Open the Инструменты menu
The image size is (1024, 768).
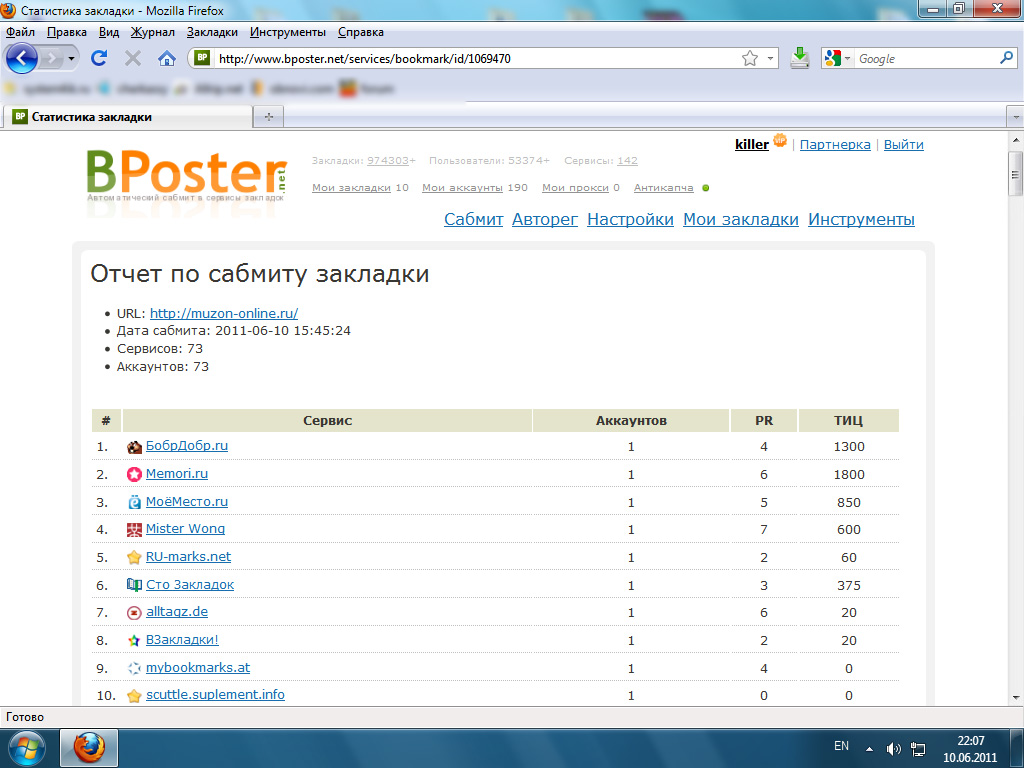point(288,32)
